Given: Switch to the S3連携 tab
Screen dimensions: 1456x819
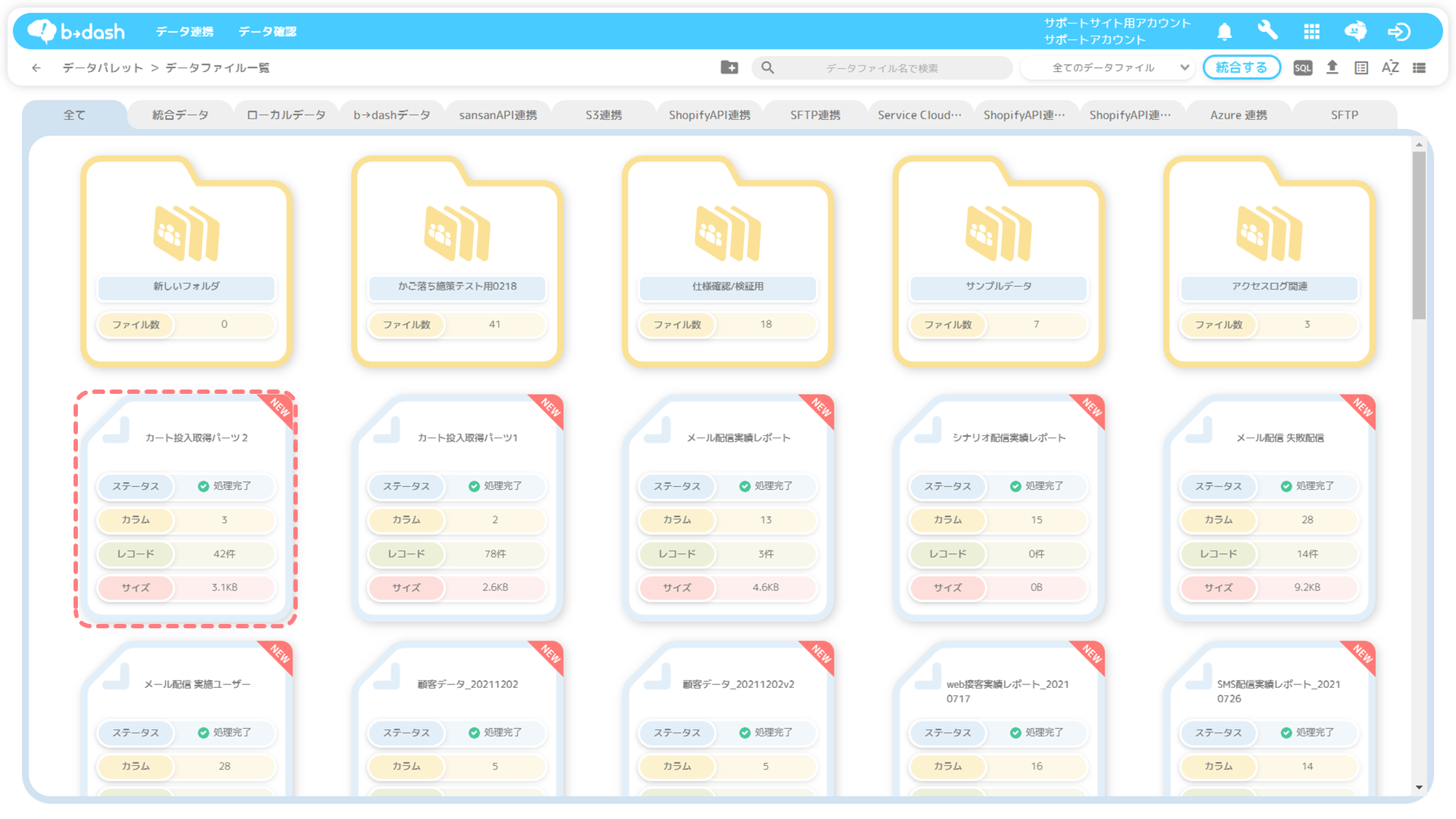Looking at the screenshot, I should pos(604,115).
